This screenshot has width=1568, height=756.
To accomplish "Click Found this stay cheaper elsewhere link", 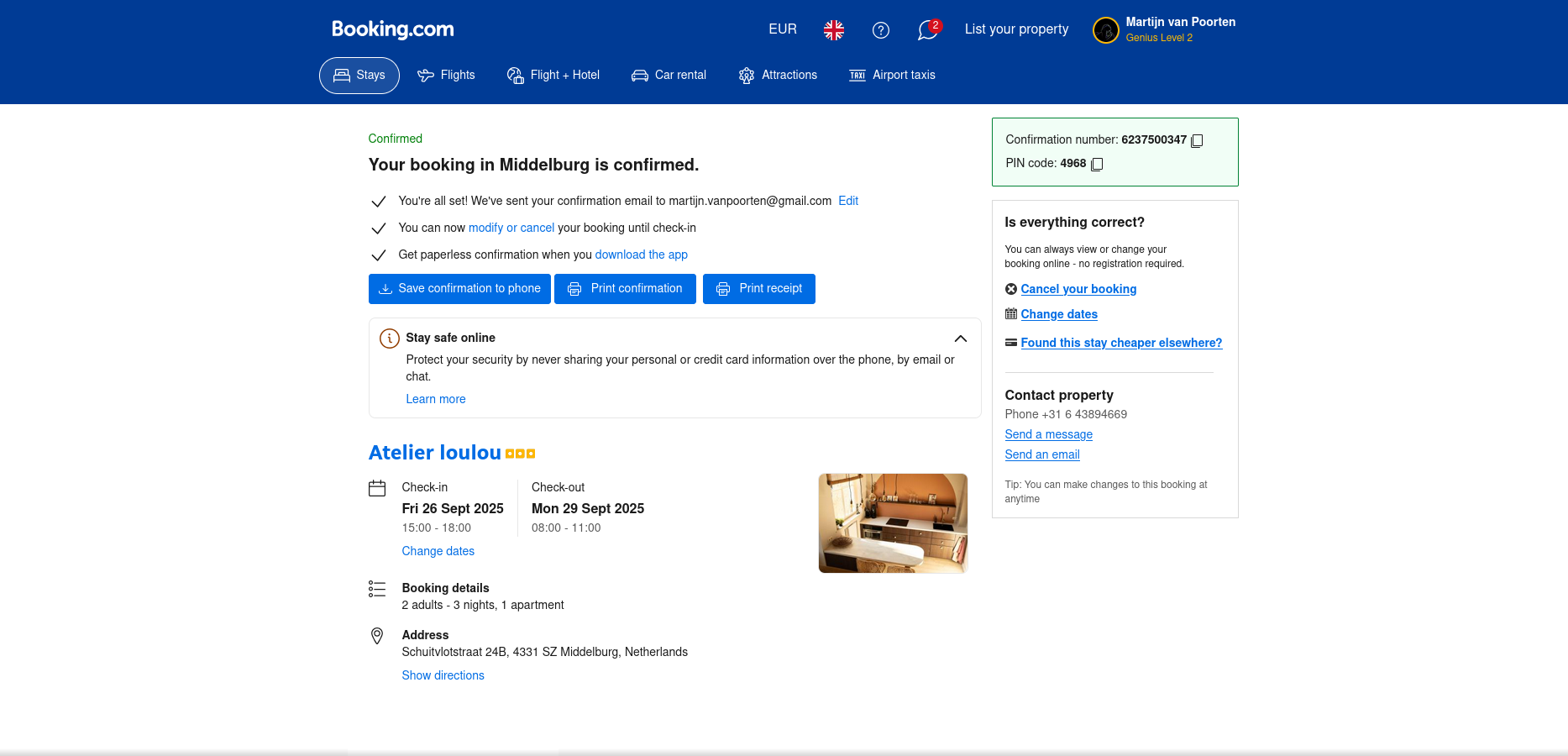I will click(x=1121, y=343).
